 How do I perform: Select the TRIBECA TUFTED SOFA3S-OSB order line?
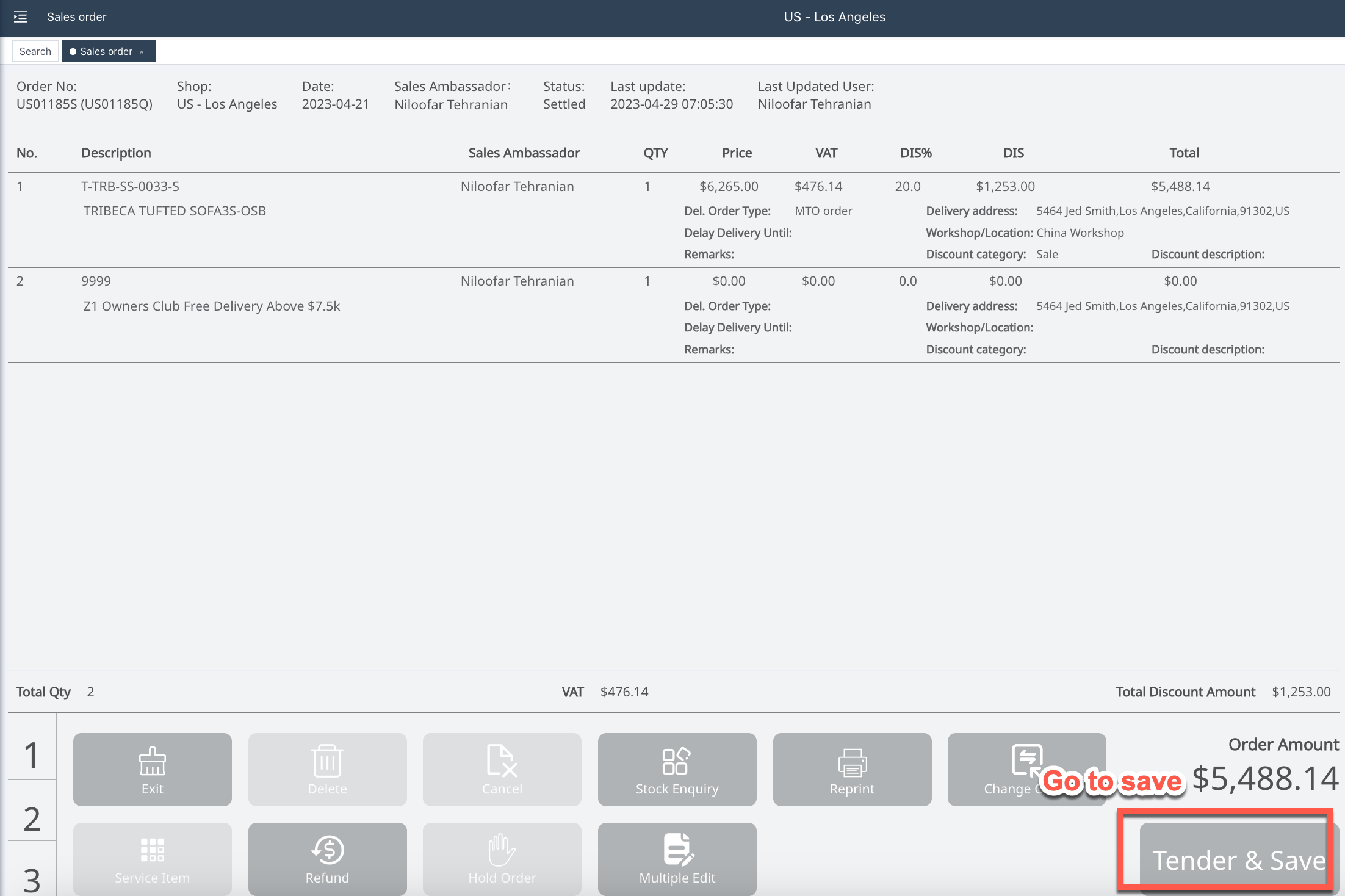pos(175,211)
